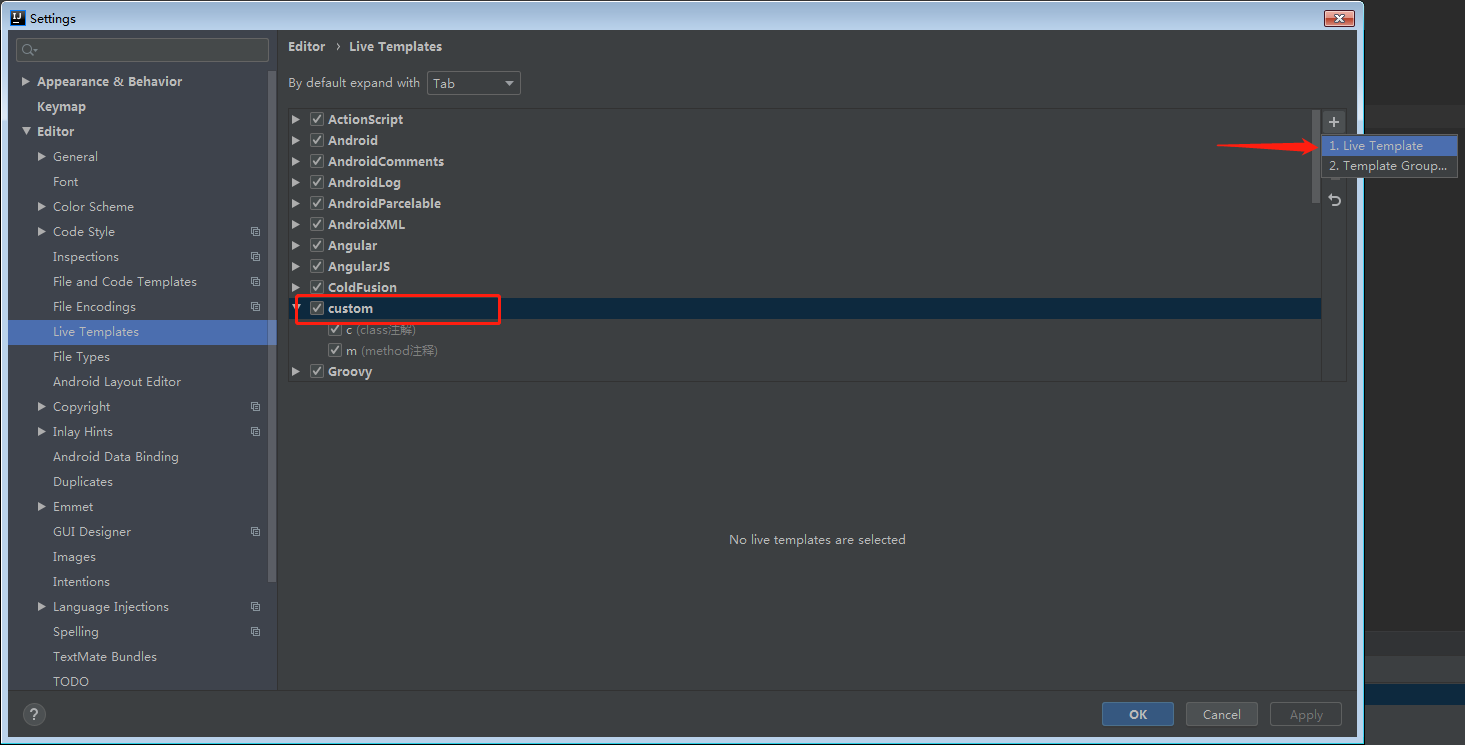This screenshot has width=1465, height=745.
Task: Toggle the AndroidLog checkbox
Action: 317,182
